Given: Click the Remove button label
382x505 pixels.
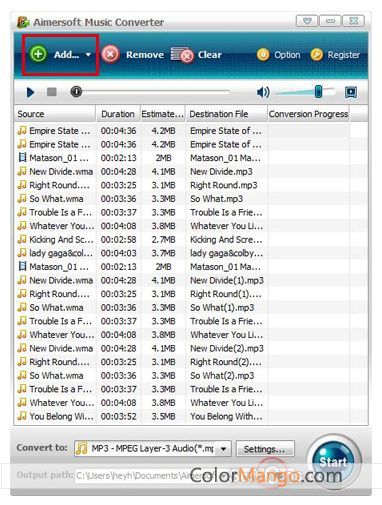Looking at the screenshot, I should coord(145,55).
